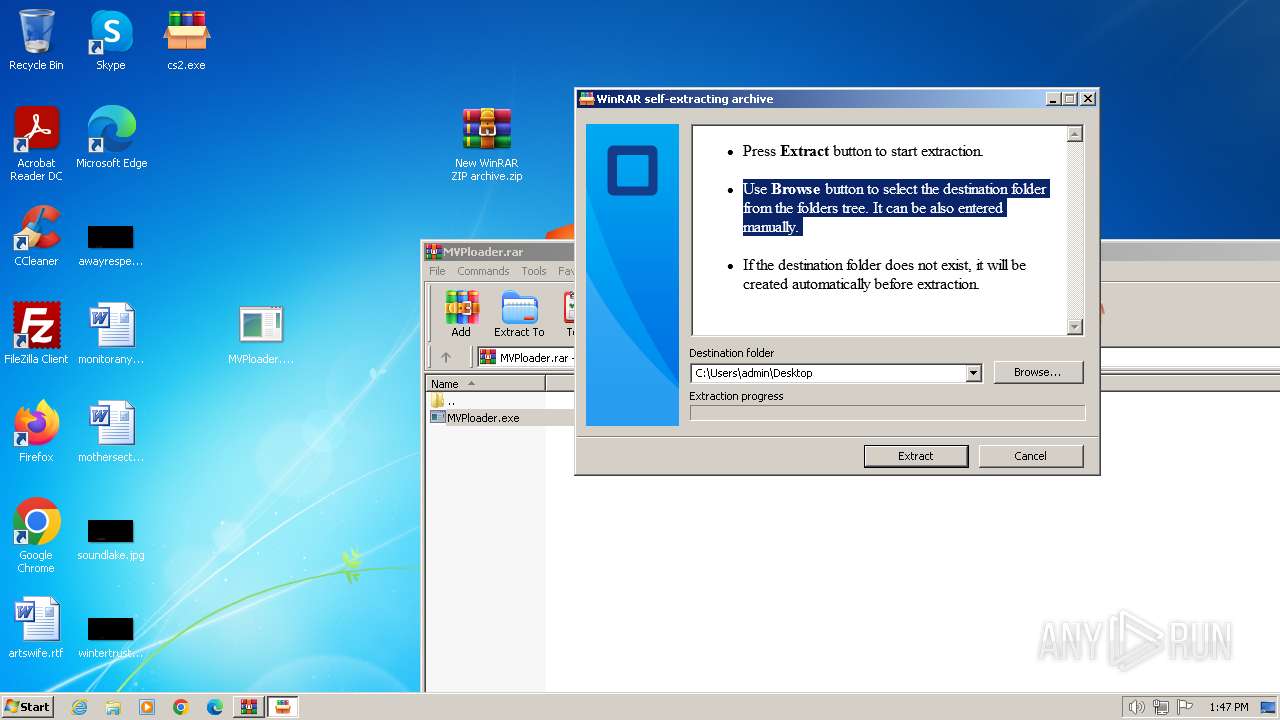This screenshot has width=1280, height=720.
Task: Open the Action Center flag icon
Action: (x=1184, y=707)
